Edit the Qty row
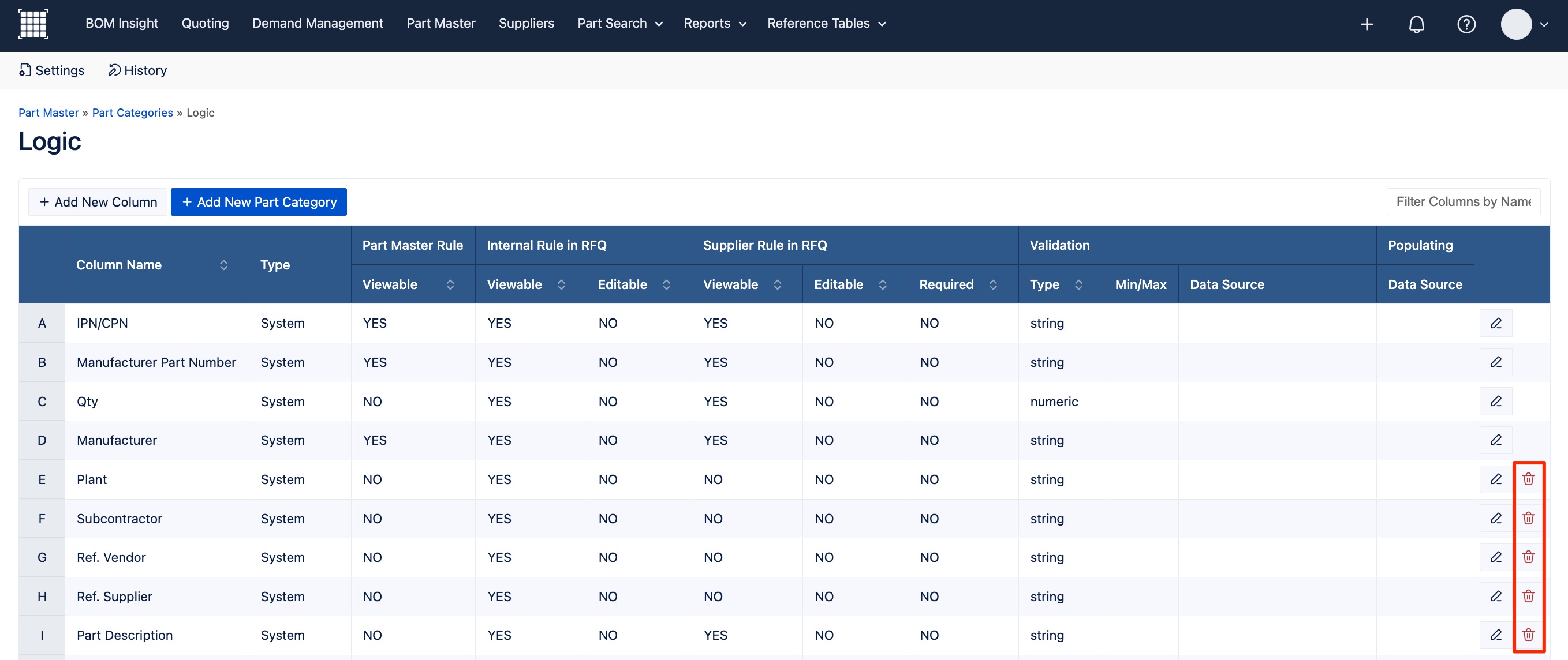 click(1496, 401)
